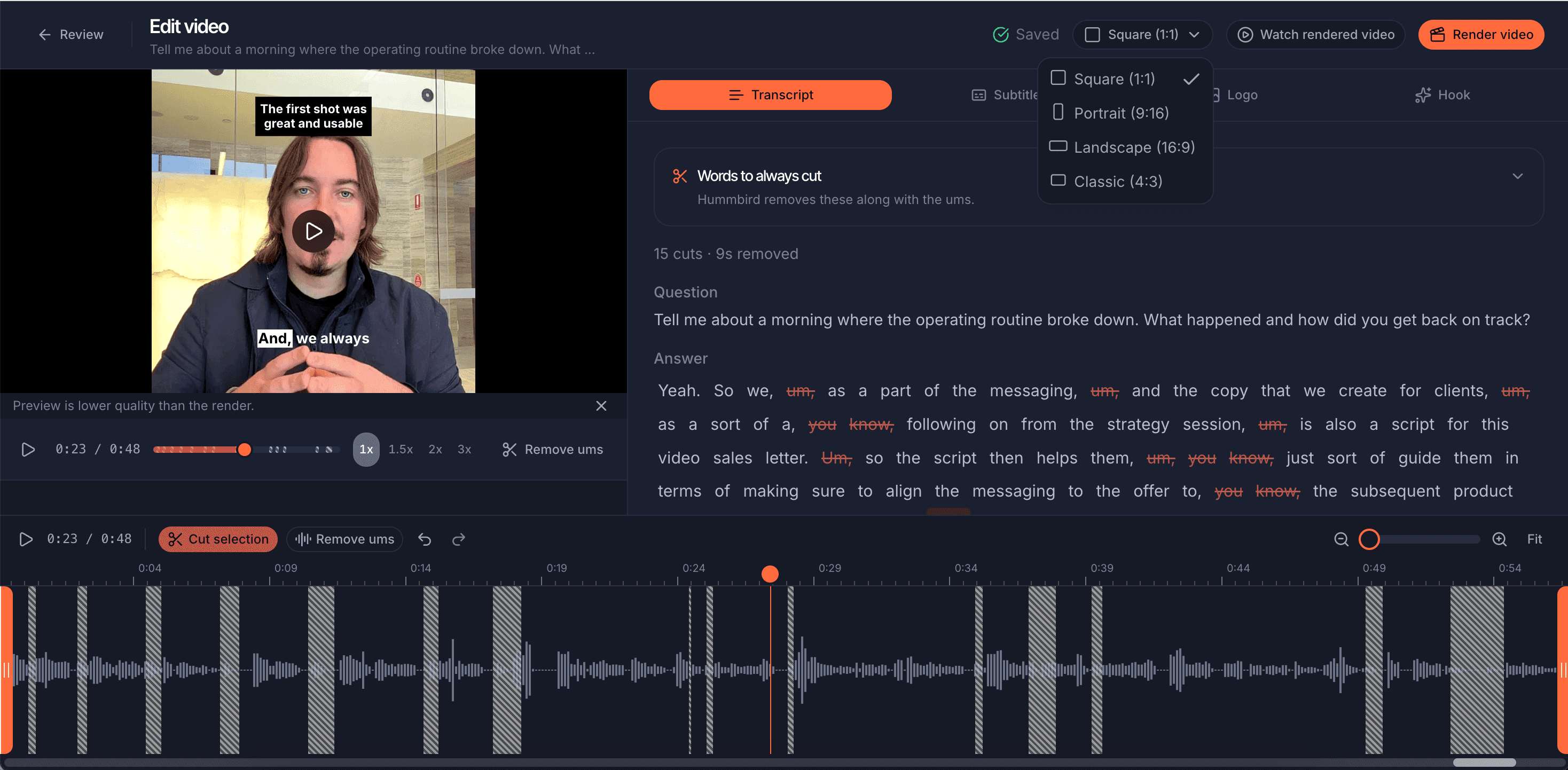This screenshot has height=770, width=1568.
Task: Switch to the Transcript tab
Action: pyautogui.click(x=770, y=95)
